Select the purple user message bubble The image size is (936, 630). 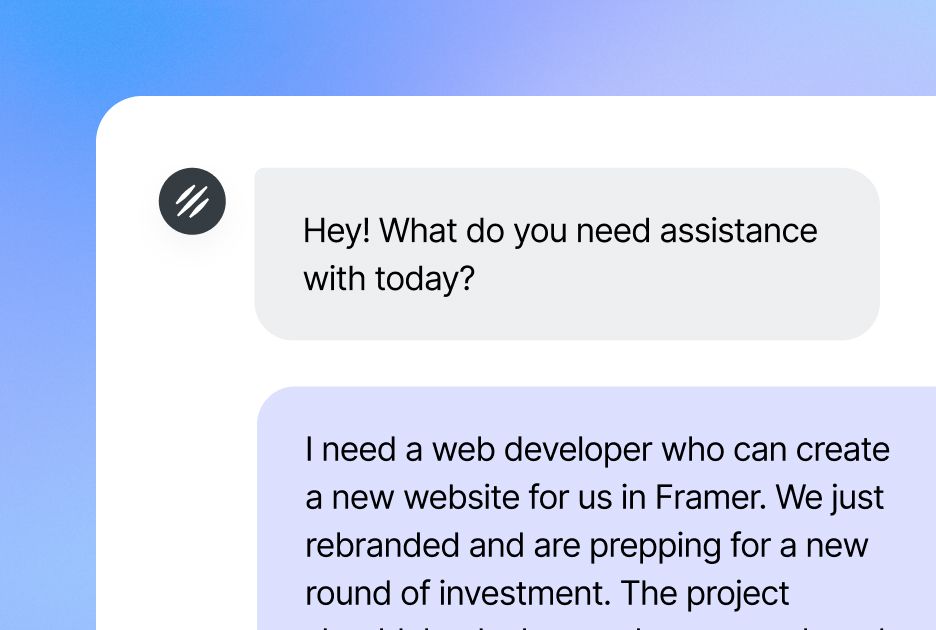[596, 508]
